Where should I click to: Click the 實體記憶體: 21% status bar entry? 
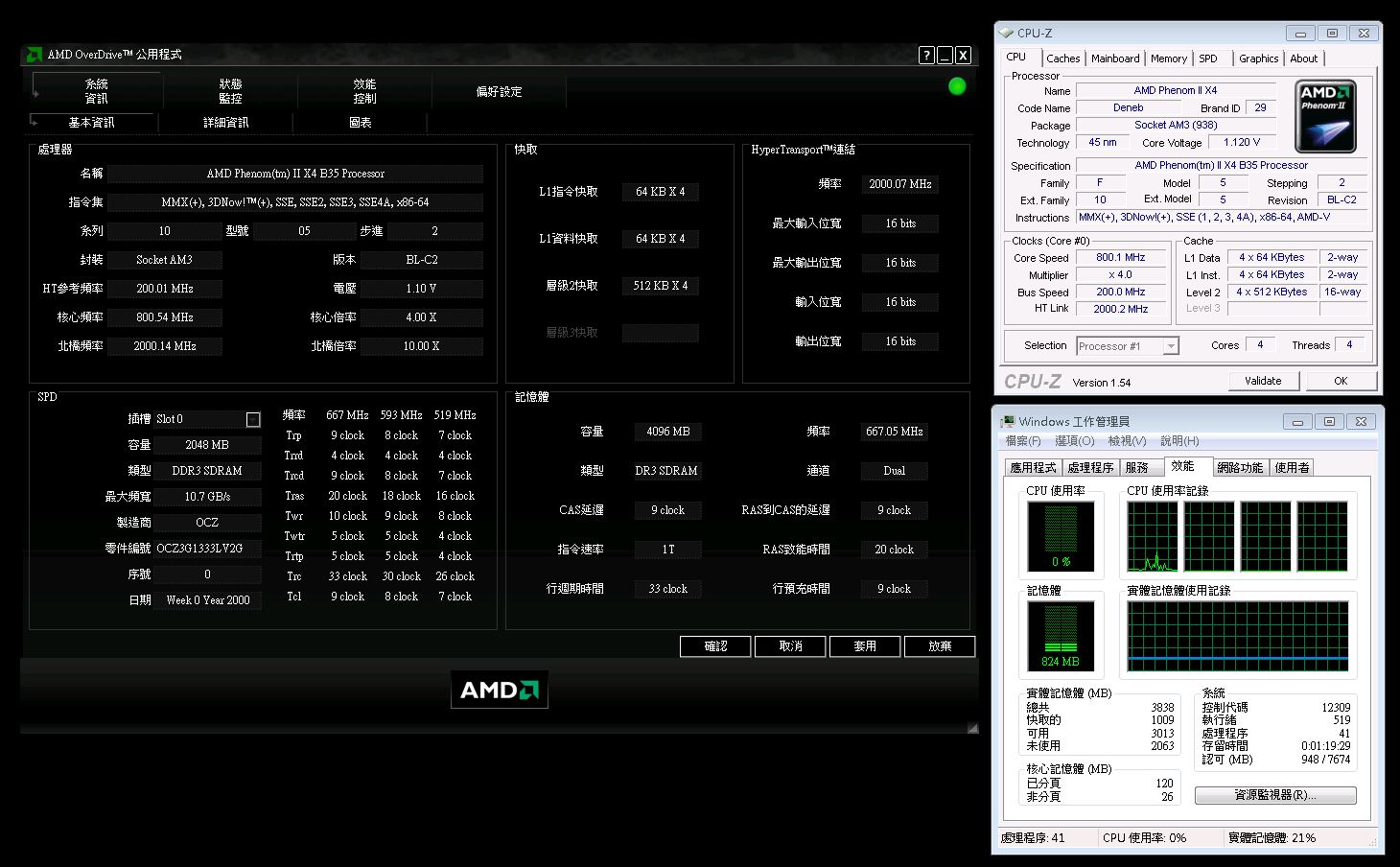[x=1272, y=837]
